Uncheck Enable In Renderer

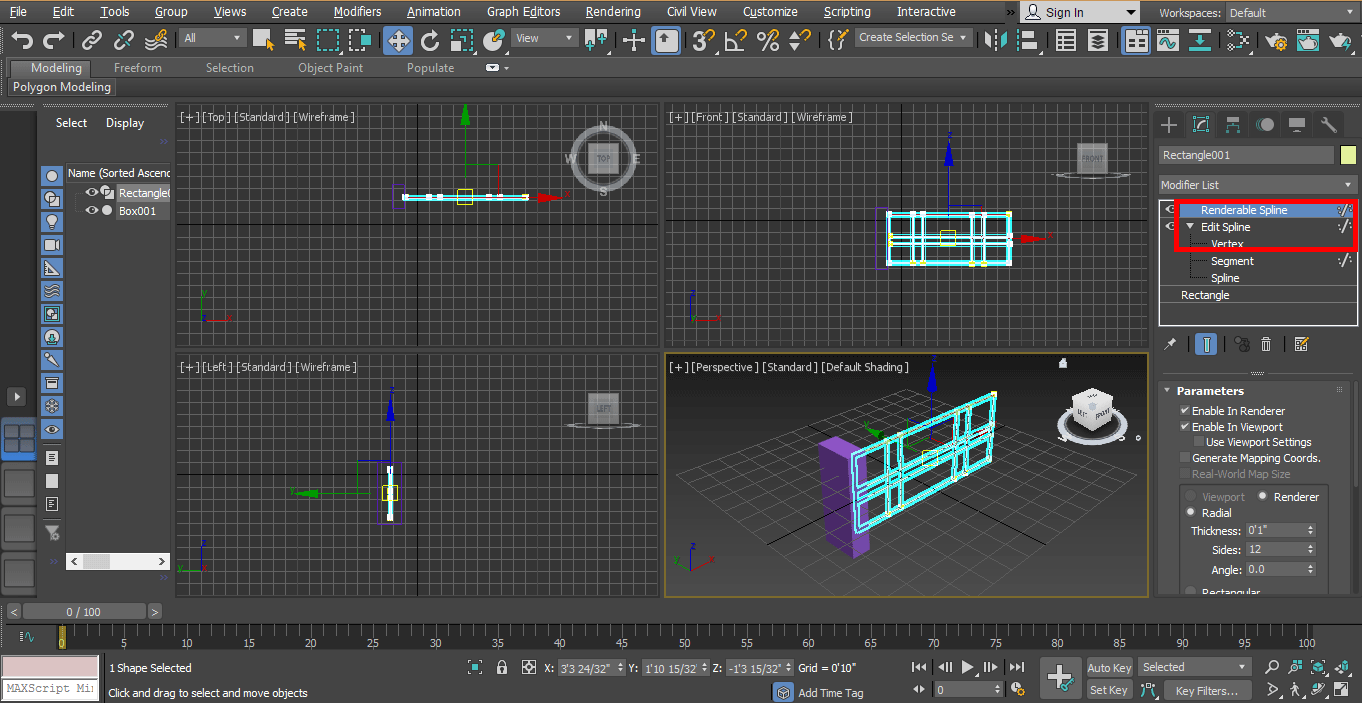click(x=1186, y=410)
